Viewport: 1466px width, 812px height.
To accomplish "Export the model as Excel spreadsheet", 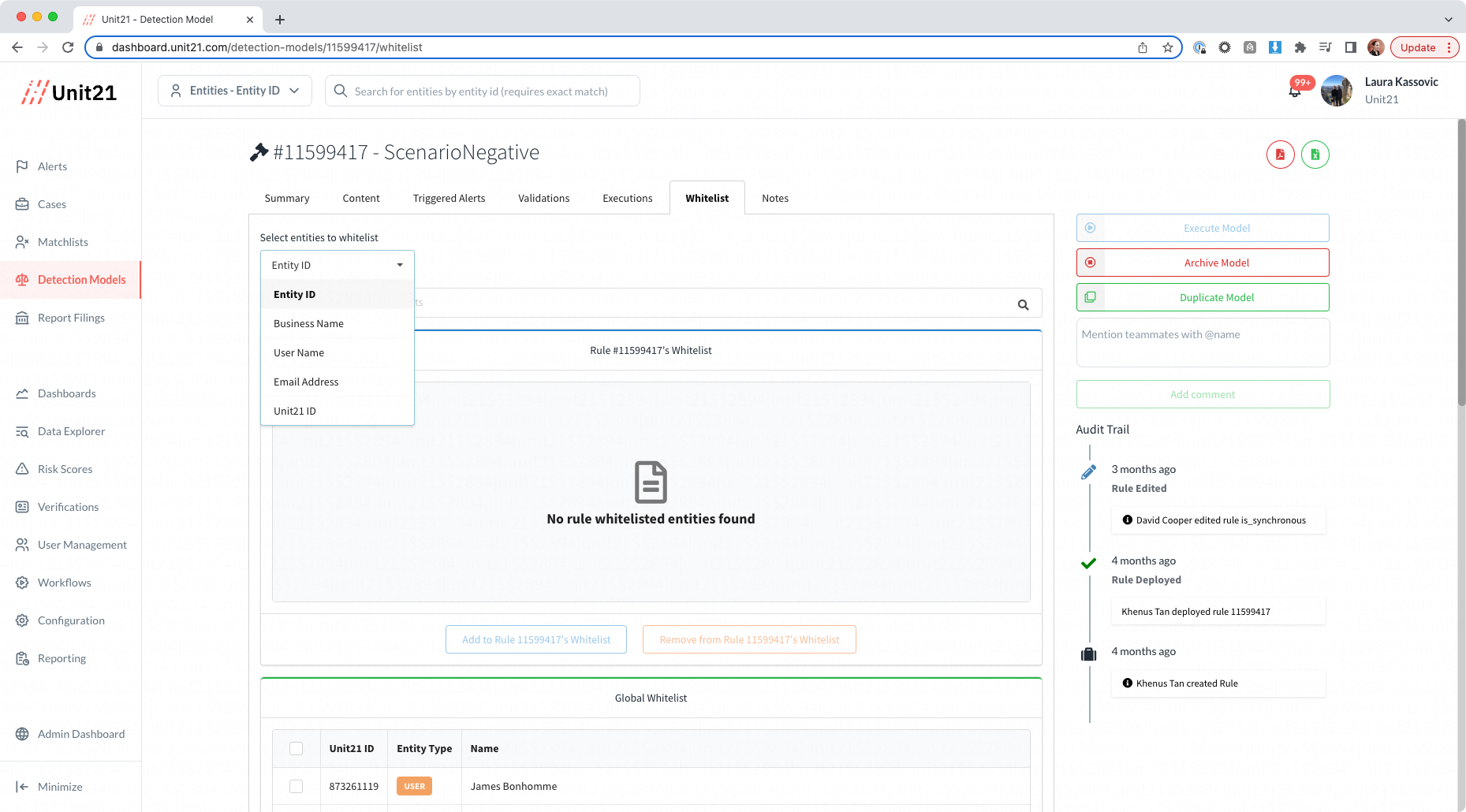I will [x=1315, y=155].
